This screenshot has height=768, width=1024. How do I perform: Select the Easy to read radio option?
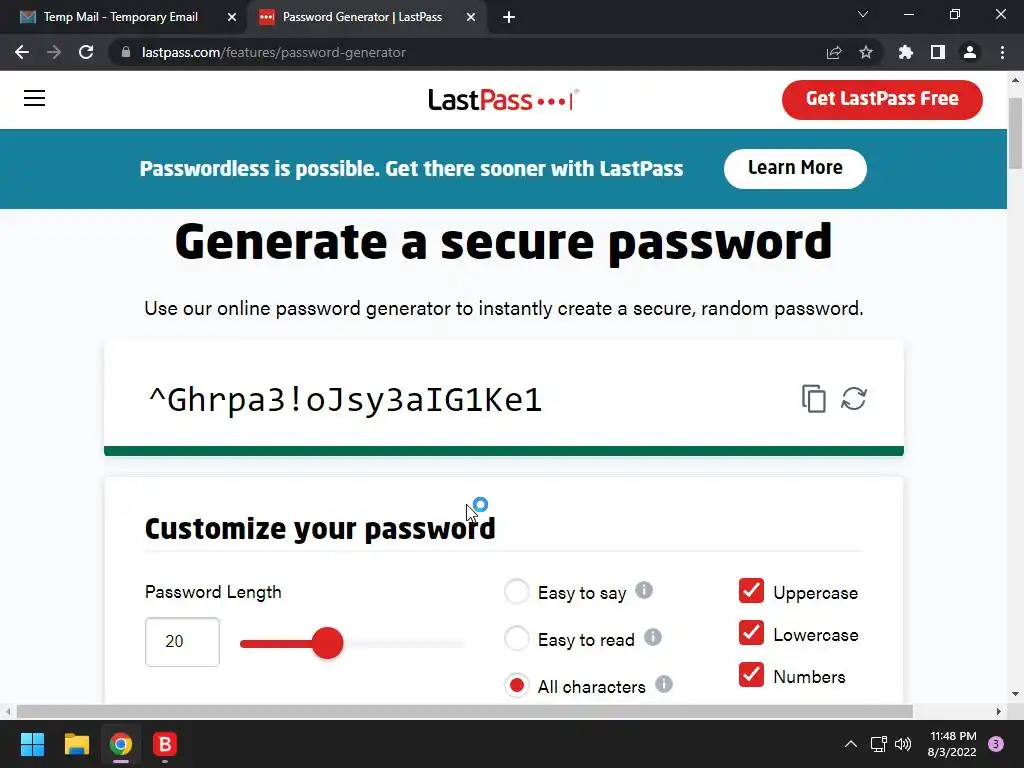click(x=517, y=638)
